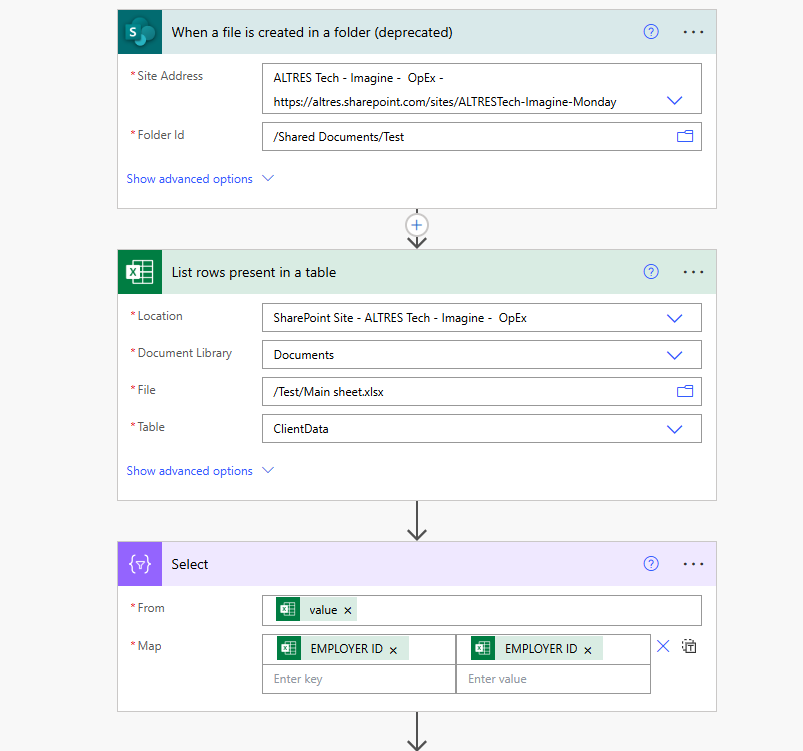This screenshot has width=803, height=751.
Task: Open help for the file created trigger
Action: [x=651, y=32]
